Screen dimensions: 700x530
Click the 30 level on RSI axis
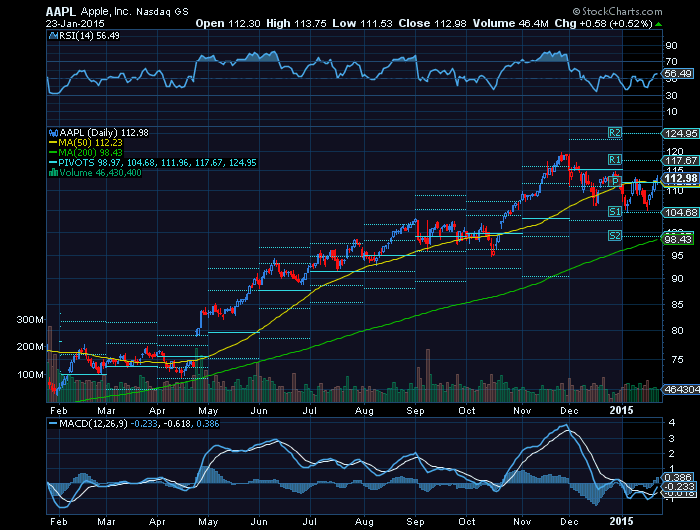[x=671, y=96]
